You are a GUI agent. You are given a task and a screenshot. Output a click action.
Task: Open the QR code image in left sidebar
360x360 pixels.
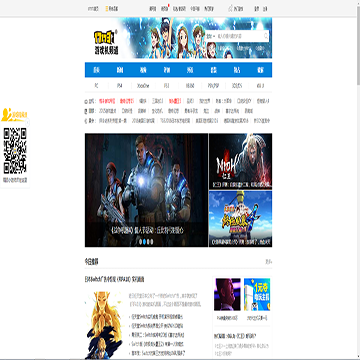15,151
